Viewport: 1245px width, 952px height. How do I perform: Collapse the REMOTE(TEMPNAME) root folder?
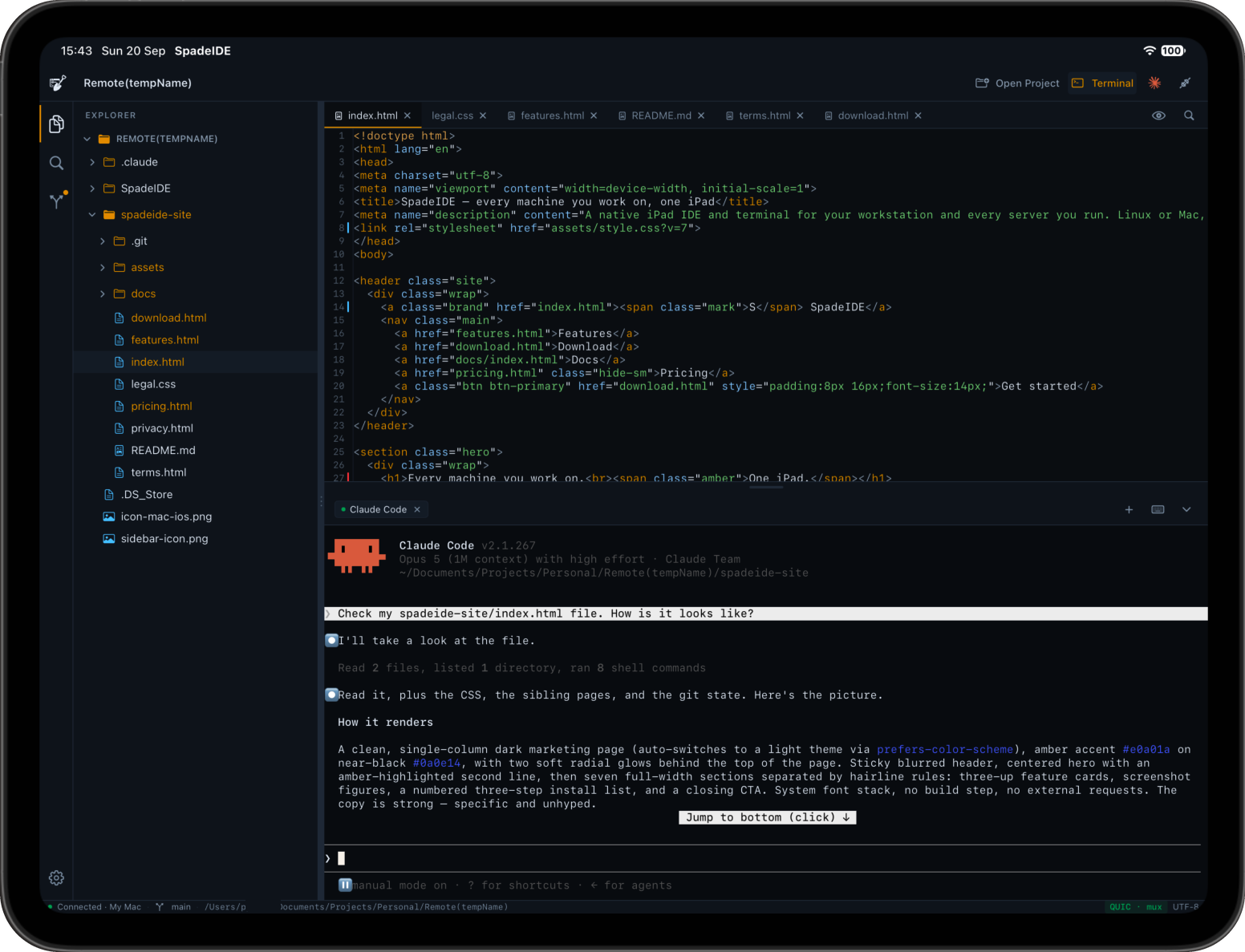tap(87, 139)
